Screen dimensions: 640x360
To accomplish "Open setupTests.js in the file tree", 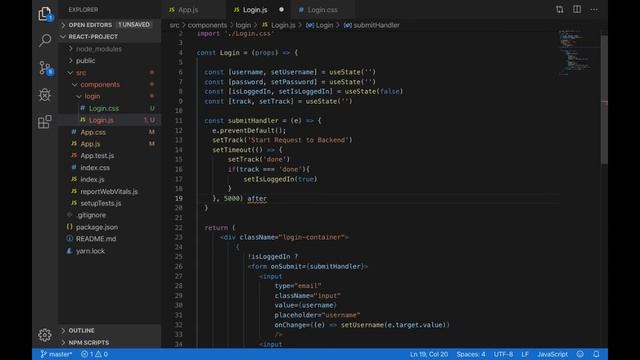I will click(x=101, y=203).
